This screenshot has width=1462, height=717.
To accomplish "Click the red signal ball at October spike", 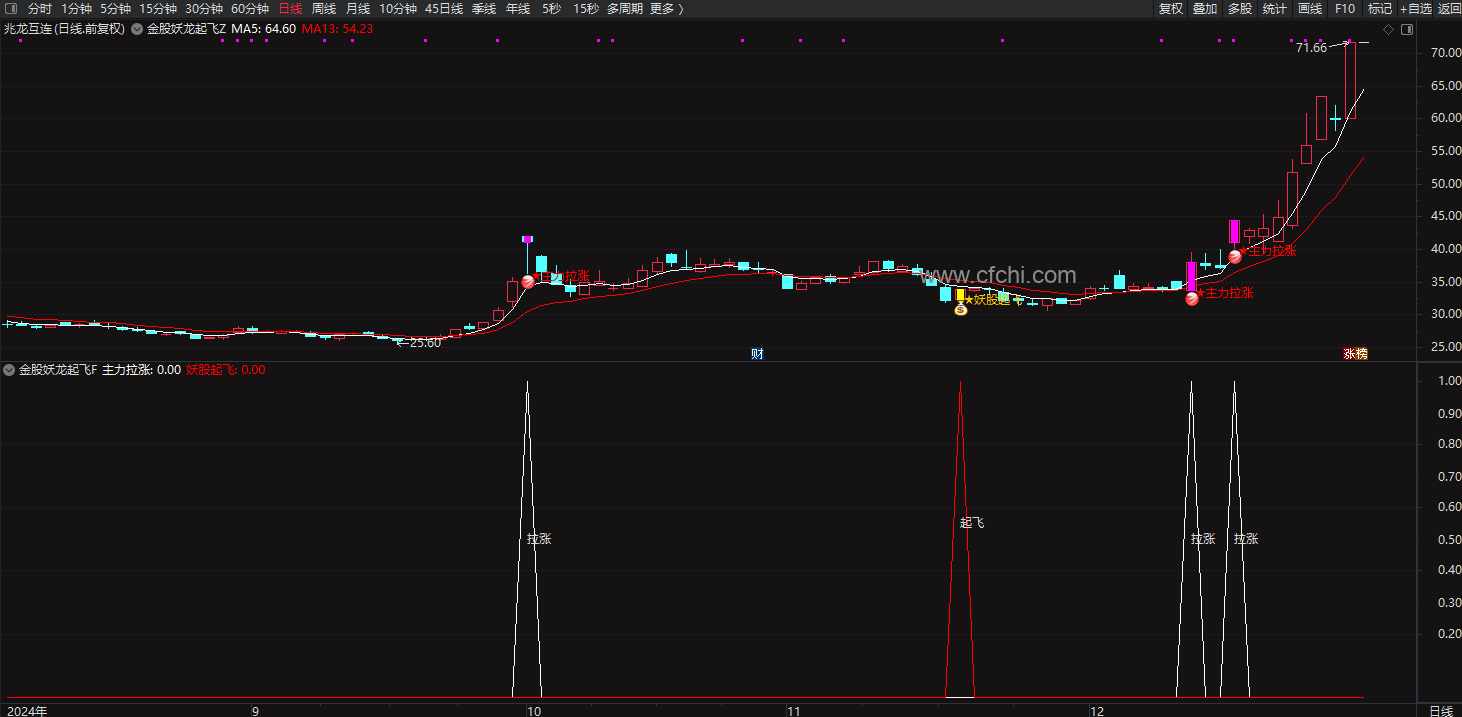I will pos(528,282).
